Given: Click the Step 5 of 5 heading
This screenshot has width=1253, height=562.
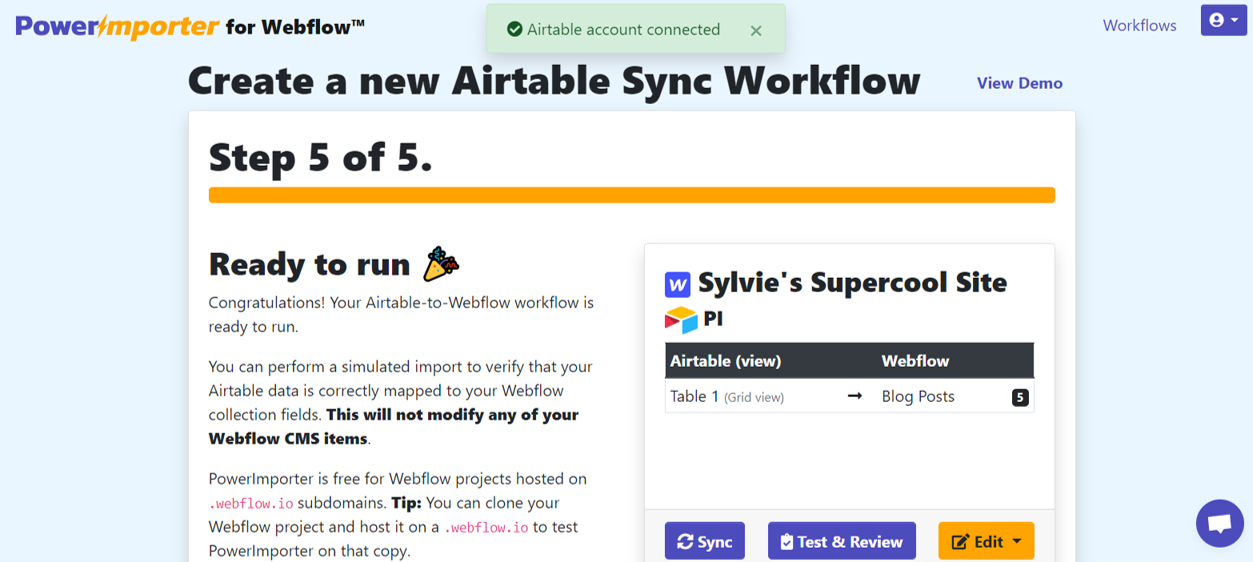Looking at the screenshot, I should (320, 157).
